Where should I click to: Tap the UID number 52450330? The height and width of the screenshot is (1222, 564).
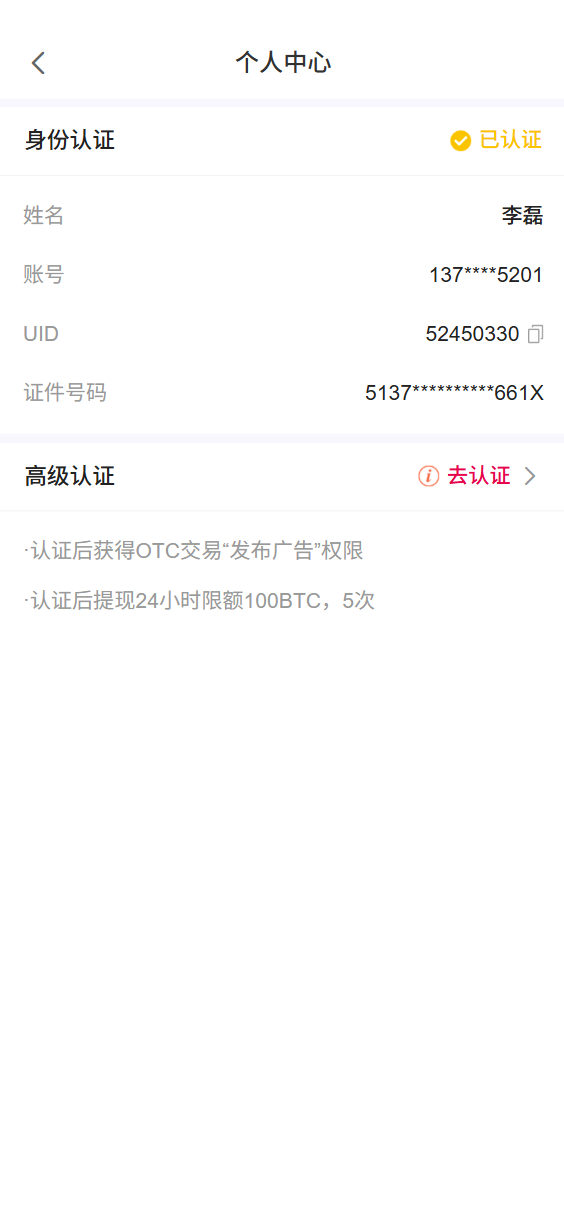click(472, 334)
